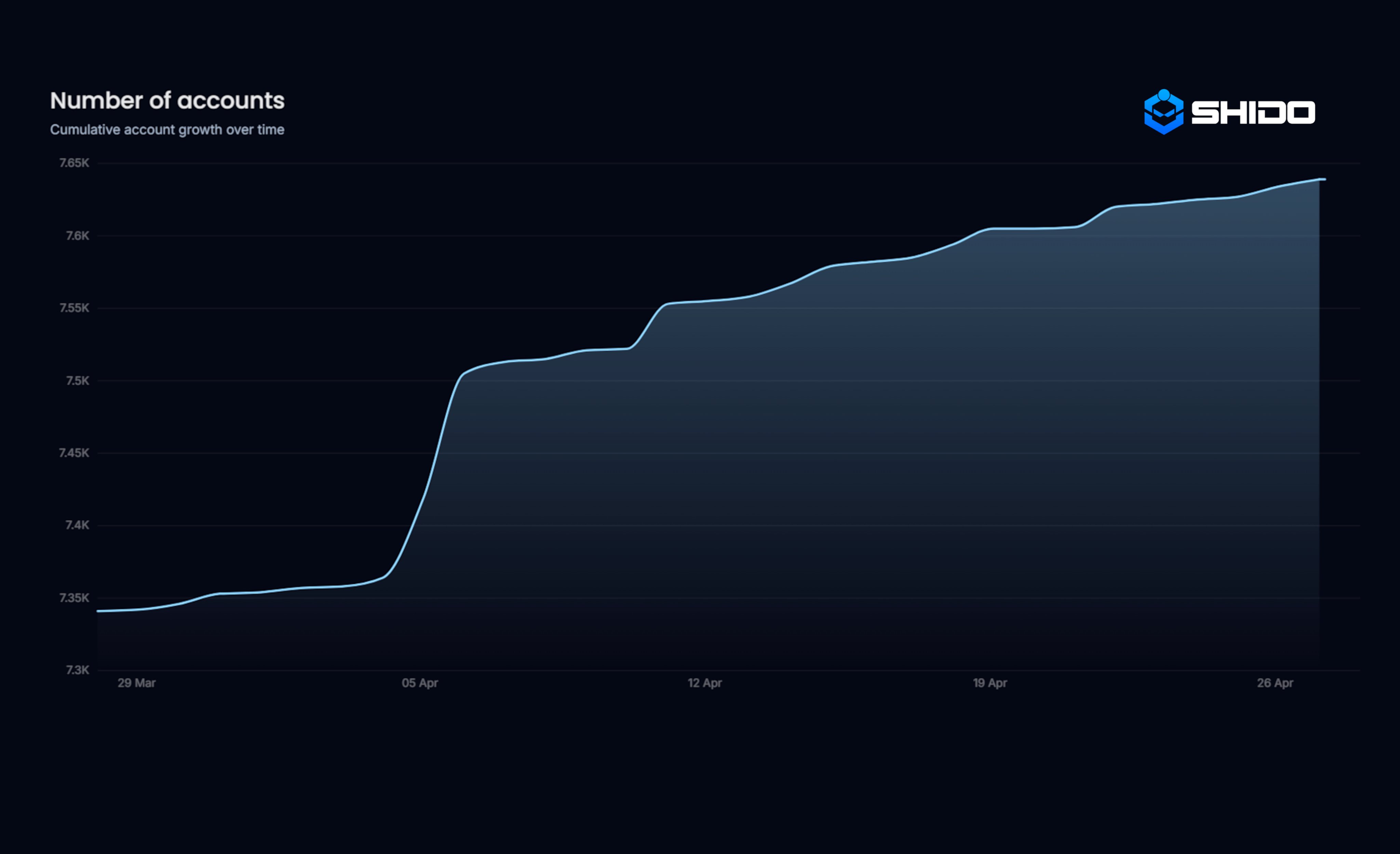Click the 7.5K y-axis label
This screenshot has height=854, width=1400.
[x=77, y=381]
